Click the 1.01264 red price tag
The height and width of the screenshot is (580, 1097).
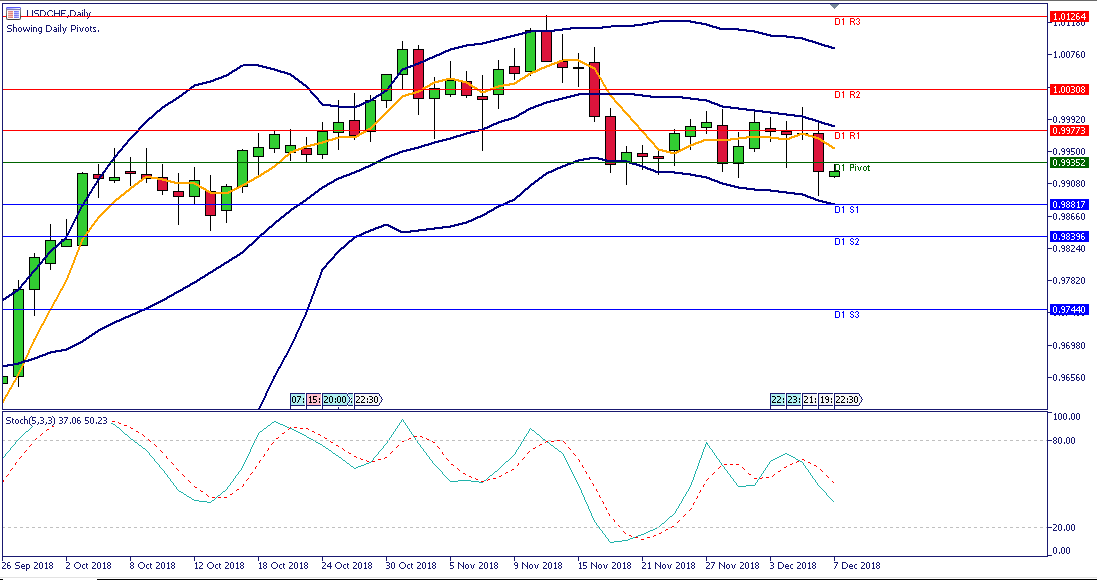(1068, 16)
